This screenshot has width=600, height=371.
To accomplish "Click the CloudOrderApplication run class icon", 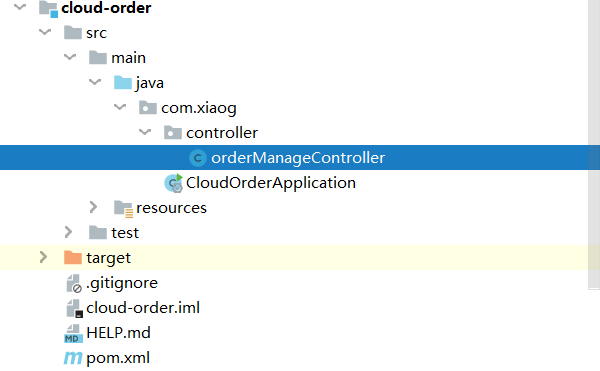I will tap(173, 183).
